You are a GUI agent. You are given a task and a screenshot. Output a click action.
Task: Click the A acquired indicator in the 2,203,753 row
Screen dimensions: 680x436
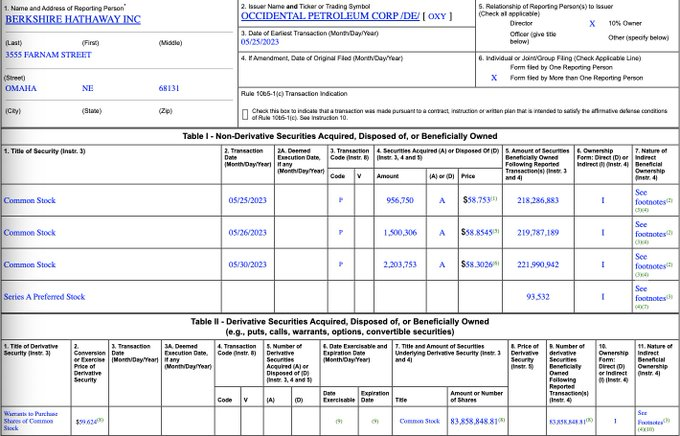point(442,265)
